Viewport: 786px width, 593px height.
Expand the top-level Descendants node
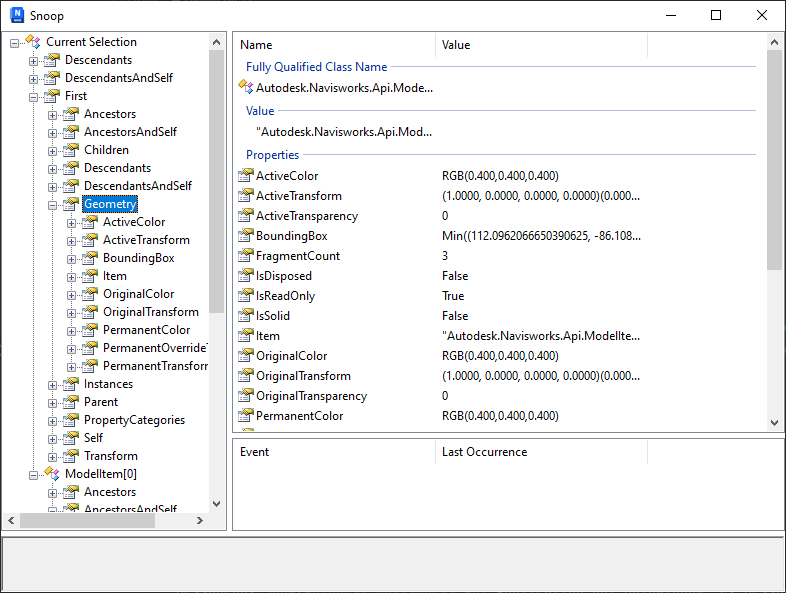point(33,61)
